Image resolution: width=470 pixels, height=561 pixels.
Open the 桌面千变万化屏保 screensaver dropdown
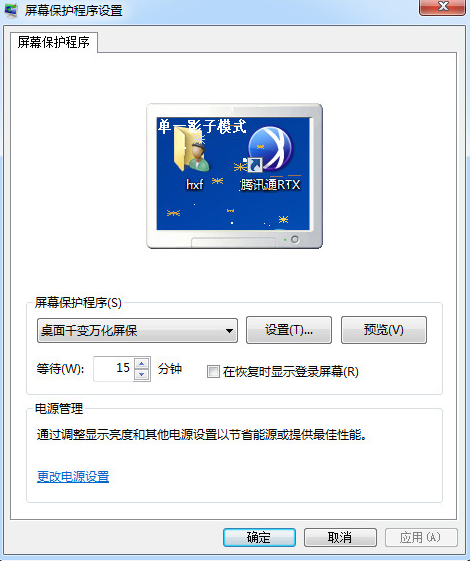(x=137, y=331)
